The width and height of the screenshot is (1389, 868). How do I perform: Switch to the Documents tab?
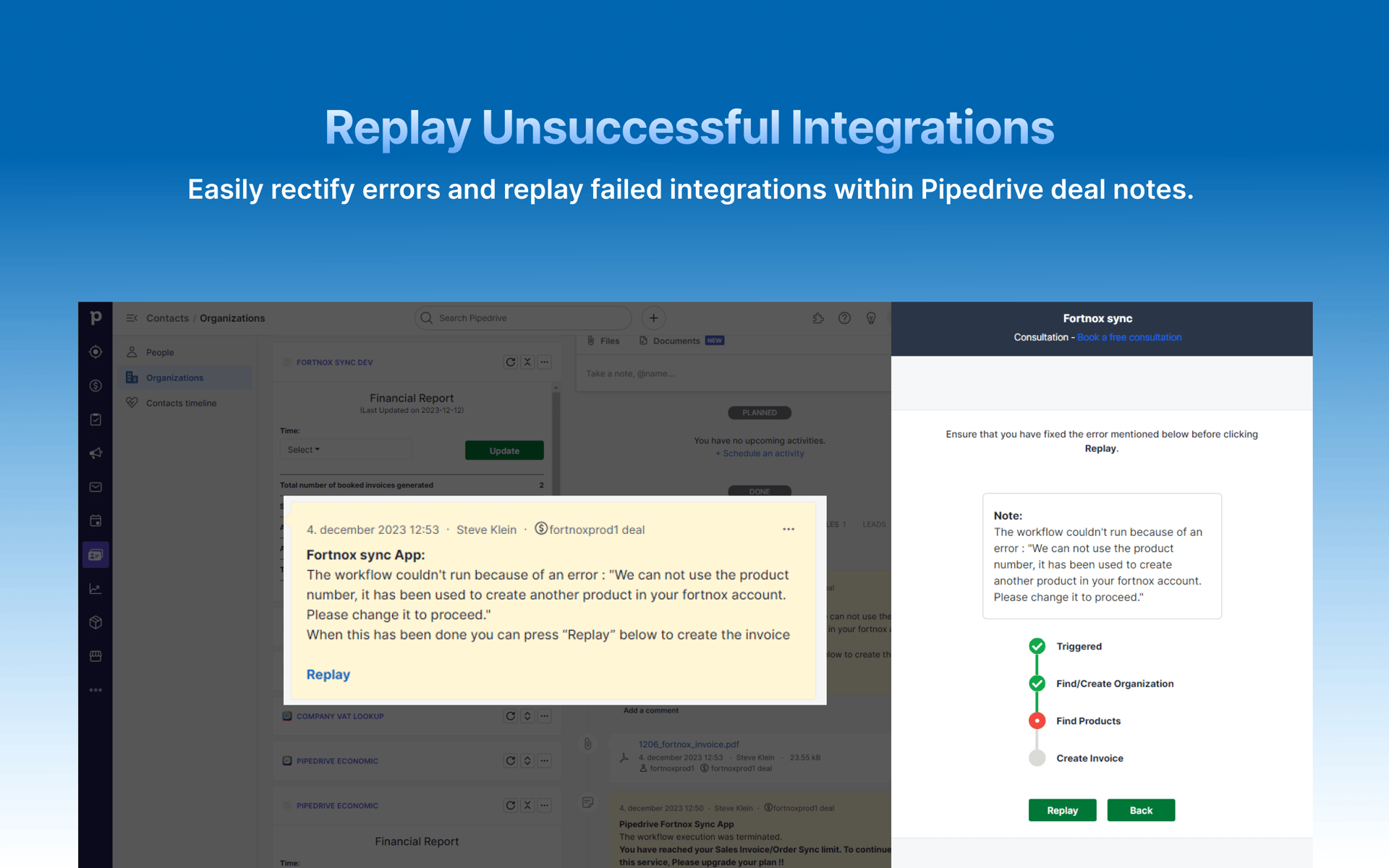[676, 341]
